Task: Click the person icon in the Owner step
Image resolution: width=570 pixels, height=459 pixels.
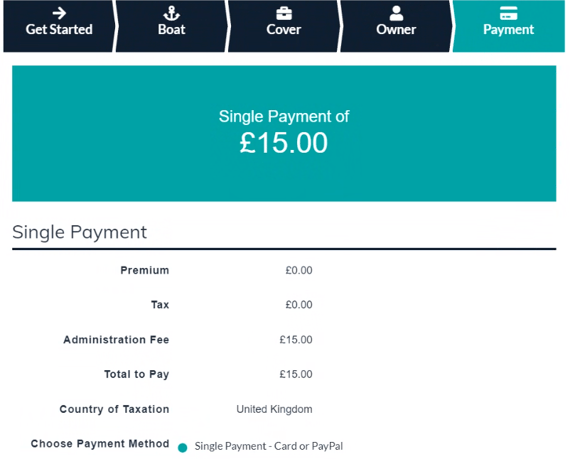Action: [396, 13]
